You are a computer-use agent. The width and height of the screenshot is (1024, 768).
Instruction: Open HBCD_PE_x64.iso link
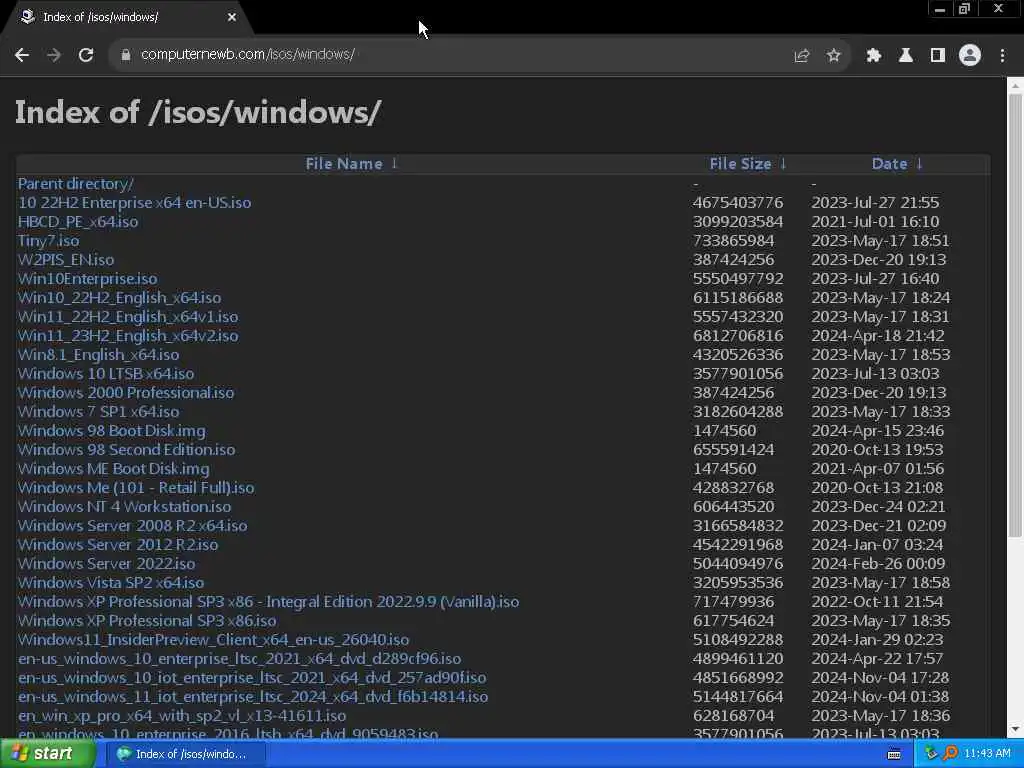(78, 221)
